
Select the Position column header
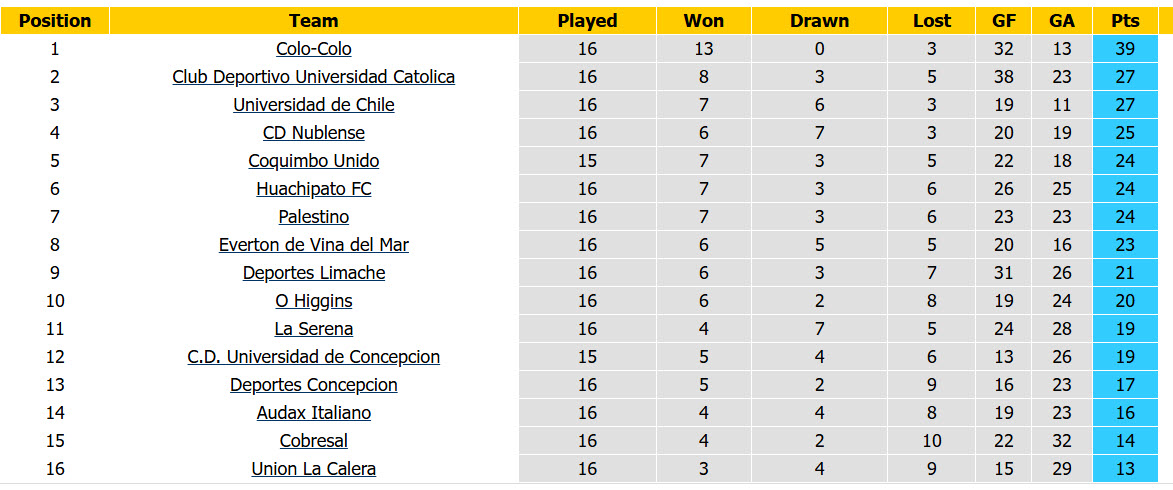coord(55,21)
